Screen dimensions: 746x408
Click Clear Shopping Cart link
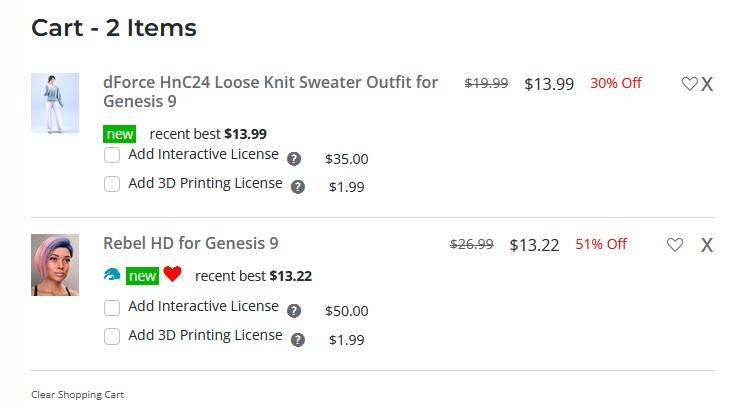point(77,395)
